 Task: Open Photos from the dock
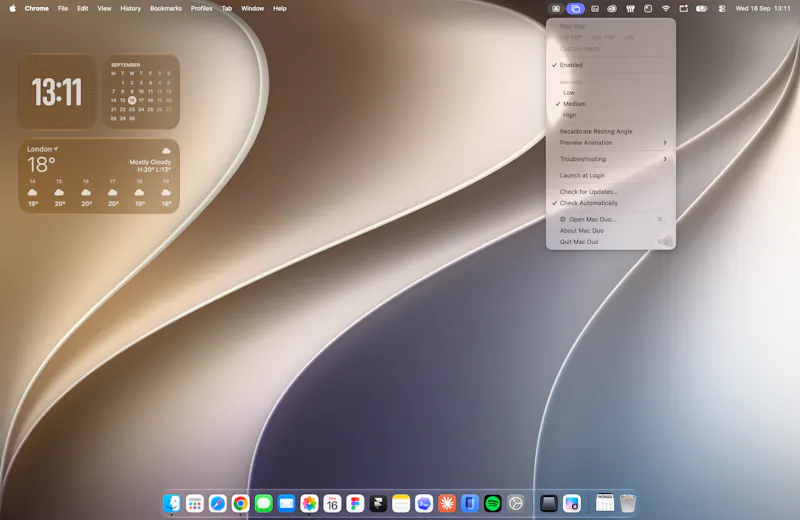pyautogui.click(x=309, y=504)
